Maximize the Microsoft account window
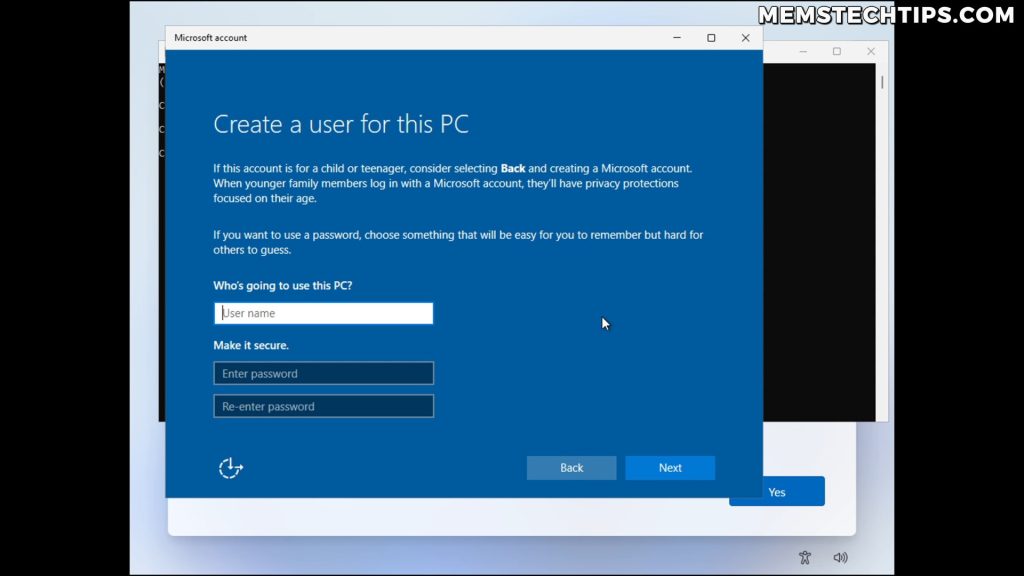The width and height of the screenshot is (1024, 576). (711, 38)
